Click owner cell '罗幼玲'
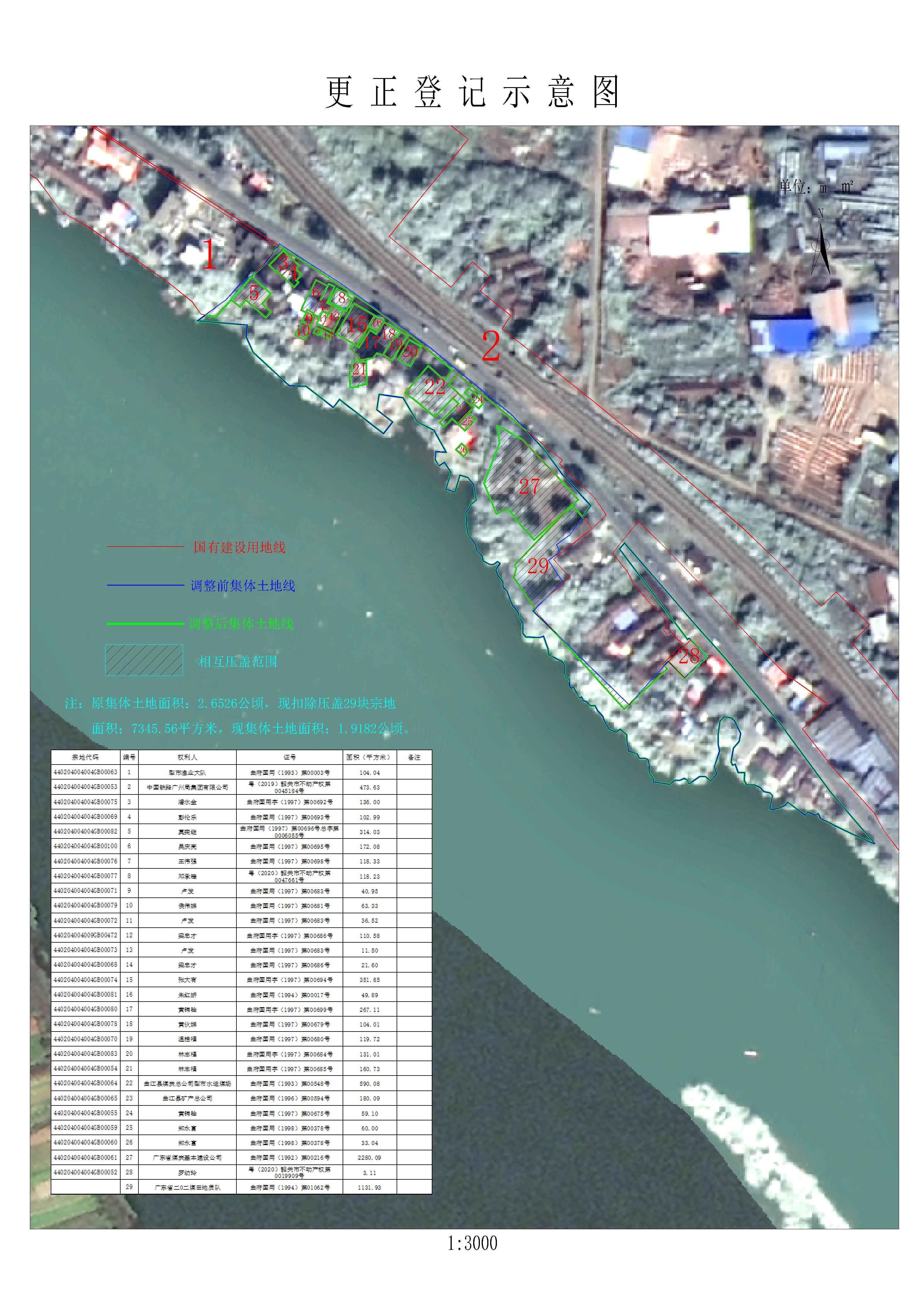This screenshot has height=1307, width=924. (x=187, y=1172)
